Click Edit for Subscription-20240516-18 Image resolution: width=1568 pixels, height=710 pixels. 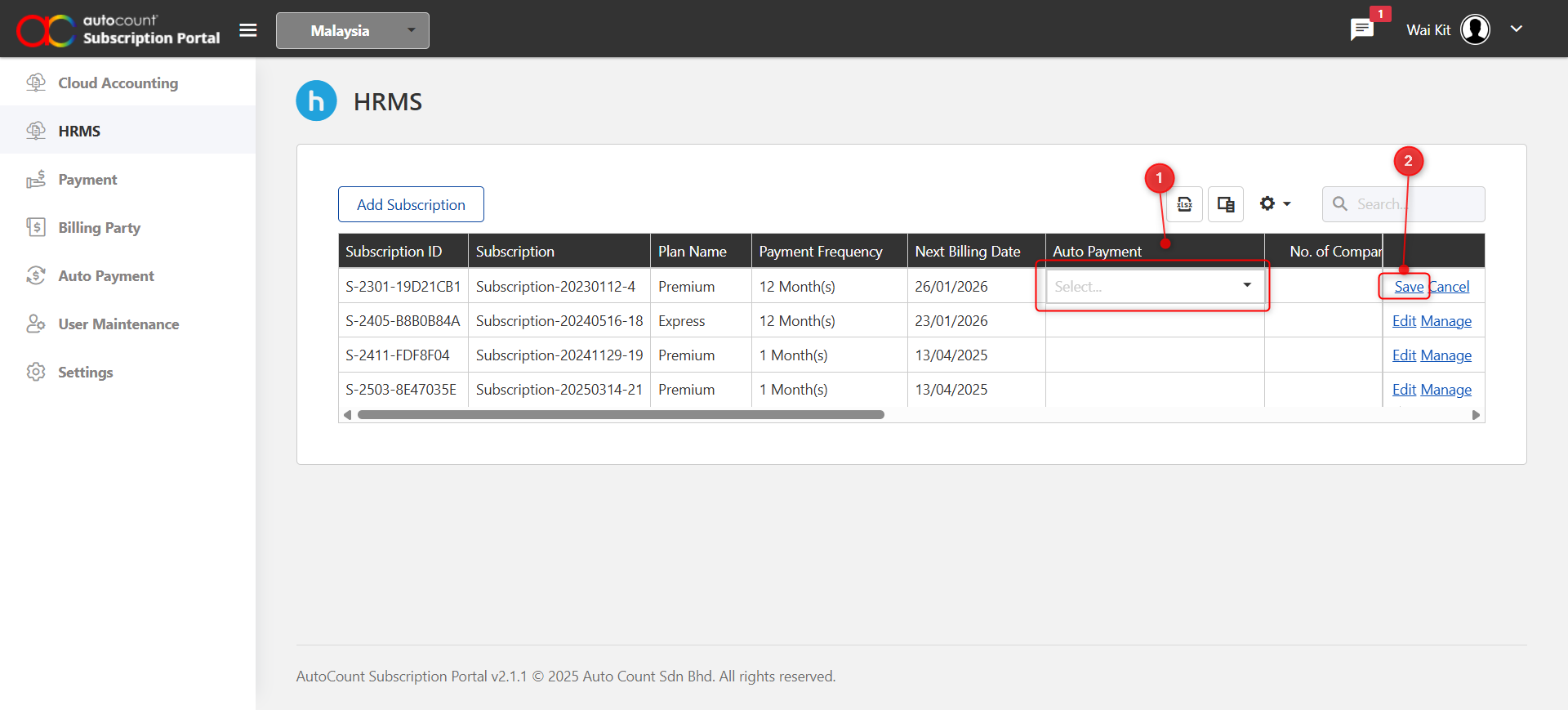pos(1404,321)
